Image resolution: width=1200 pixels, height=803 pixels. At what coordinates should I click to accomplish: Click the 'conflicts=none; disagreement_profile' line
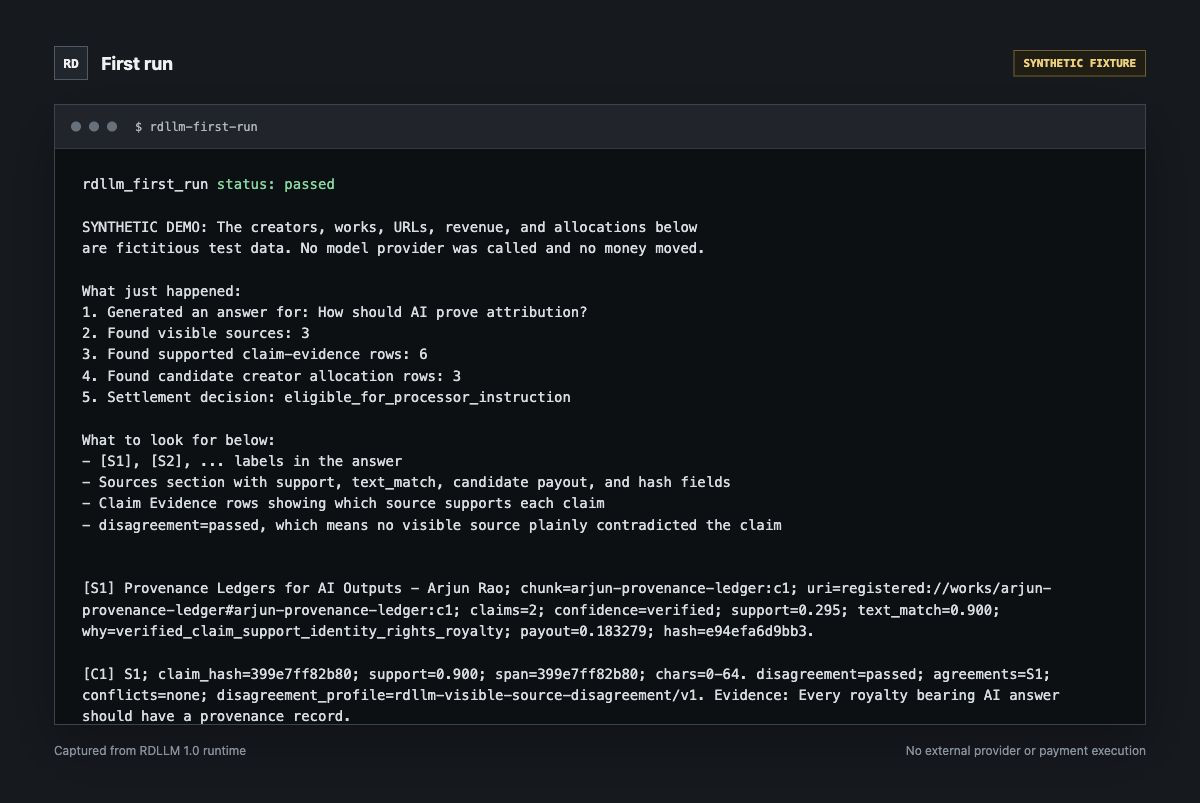[571, 695]
